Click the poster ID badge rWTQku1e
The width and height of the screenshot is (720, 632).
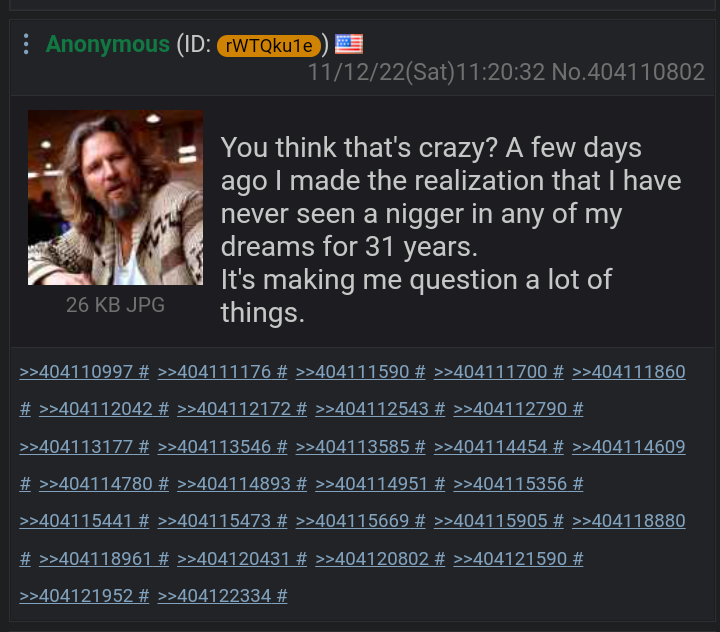269,45
